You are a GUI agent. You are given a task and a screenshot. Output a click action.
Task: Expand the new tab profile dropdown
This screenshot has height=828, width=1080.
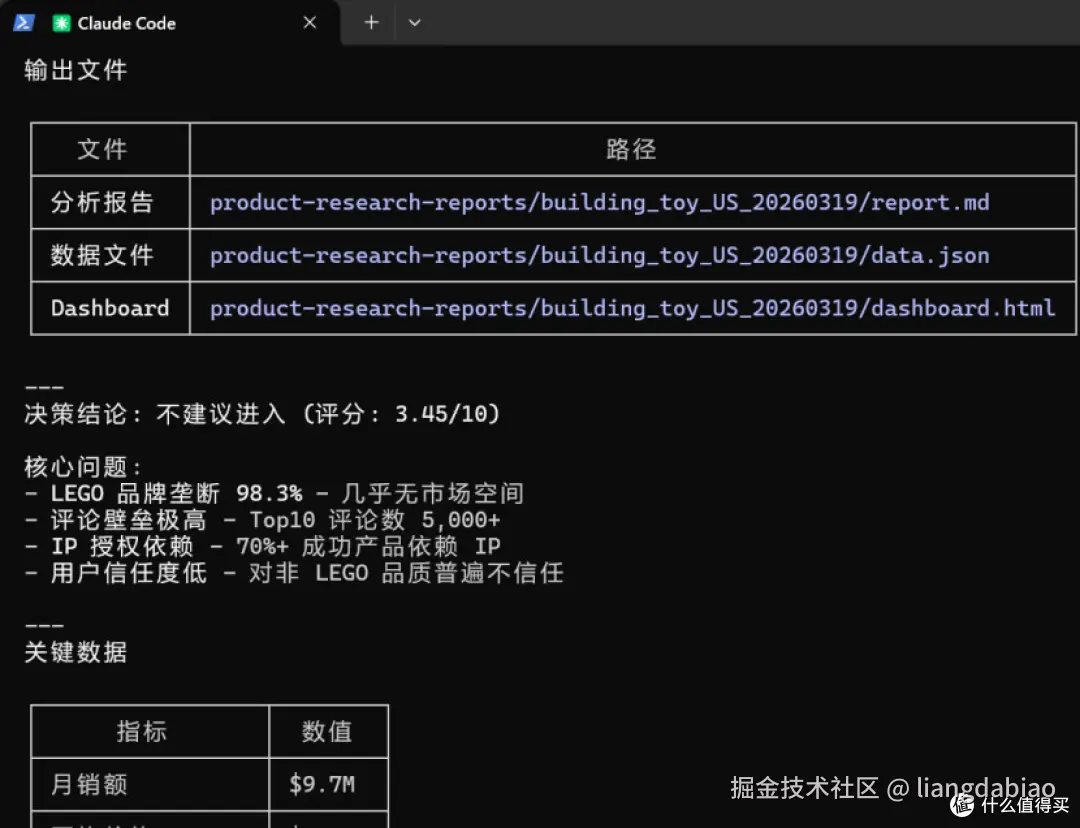coord(414,23)
